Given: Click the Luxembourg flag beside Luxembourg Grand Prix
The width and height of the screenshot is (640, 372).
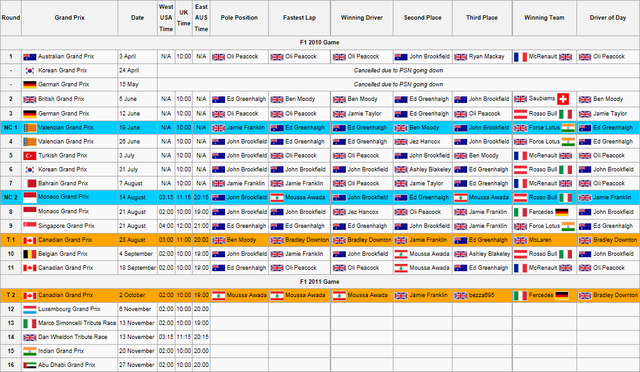Looking at the screenshot, I should tap(30, 310).
